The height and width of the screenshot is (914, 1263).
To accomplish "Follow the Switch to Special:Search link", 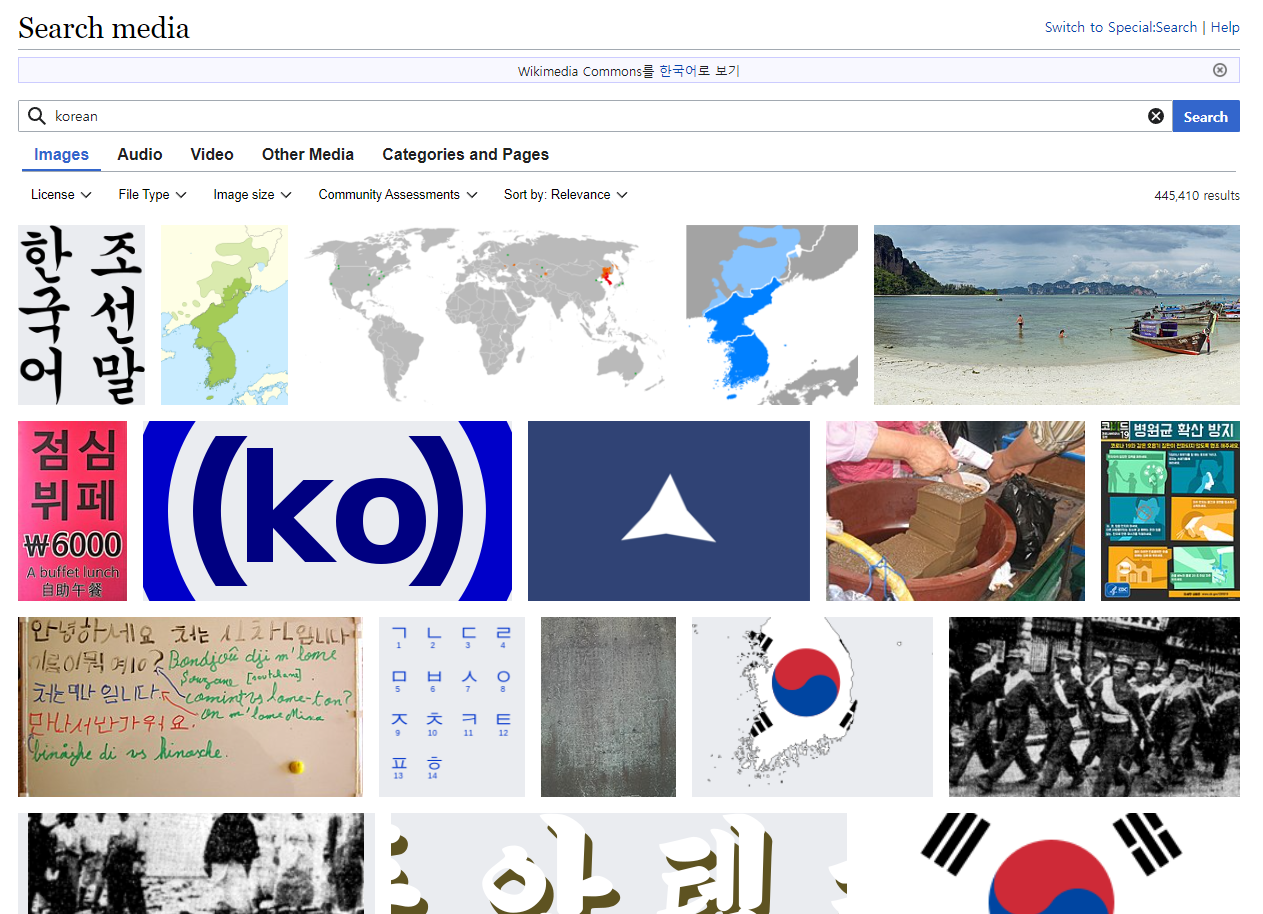I will [x=1121, y=27].
